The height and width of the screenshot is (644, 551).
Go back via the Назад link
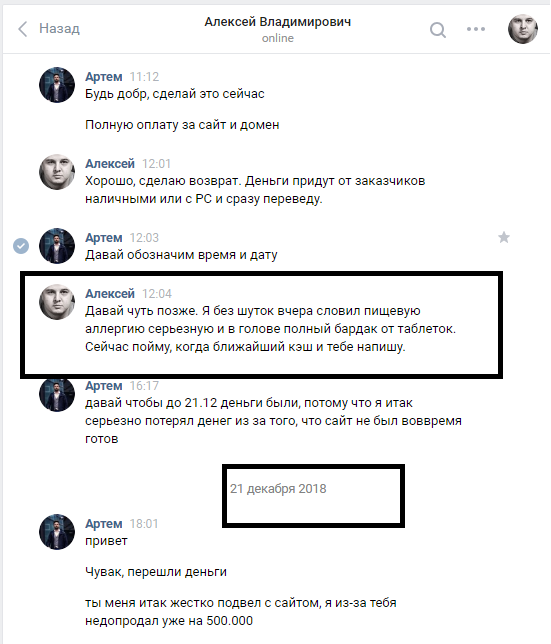pos(59,28)
